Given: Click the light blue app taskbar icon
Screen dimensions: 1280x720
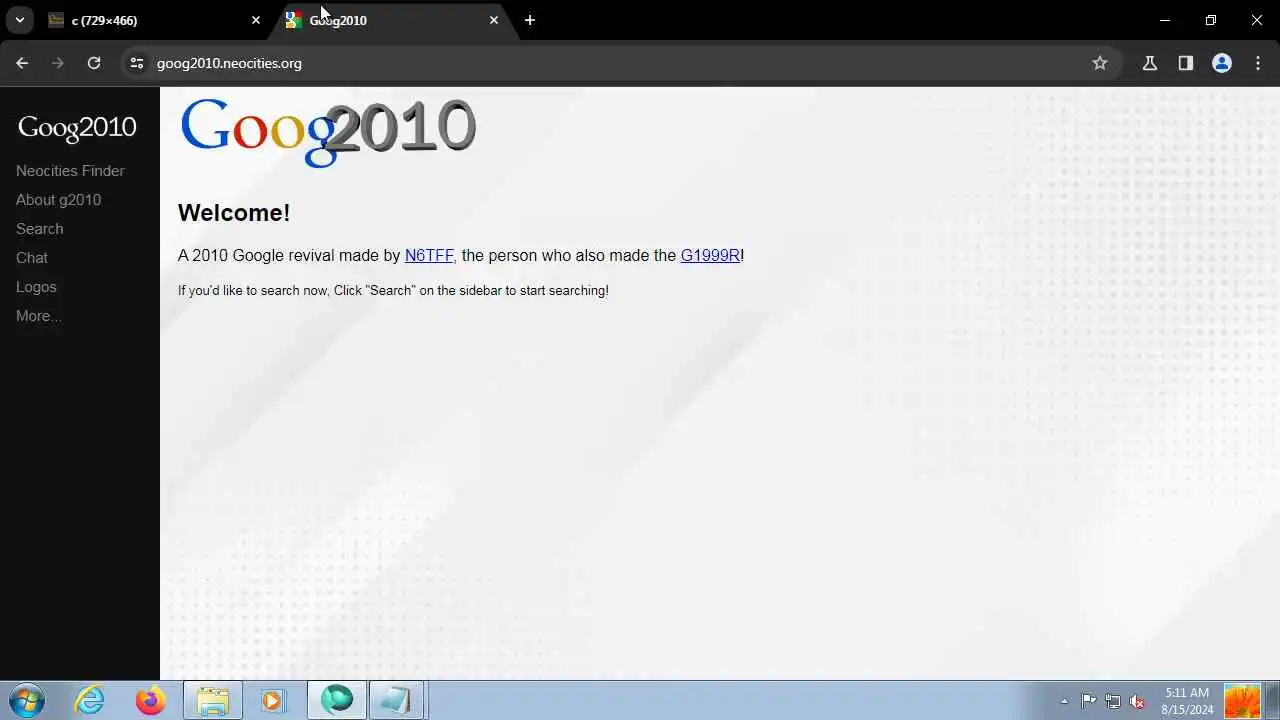Looking at the screenshot, I should tap(397, 700).
